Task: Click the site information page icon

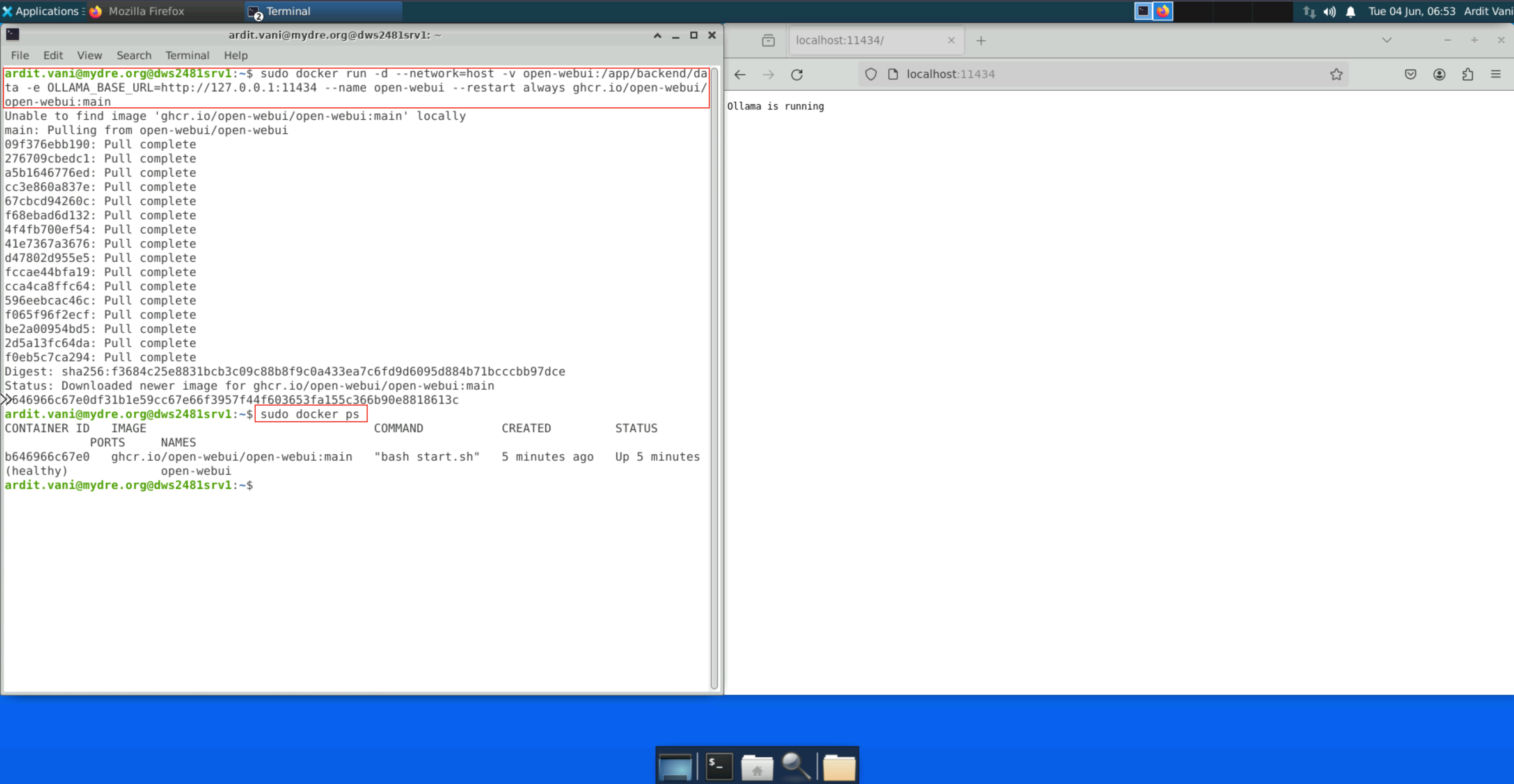Action: click(x=893, y=74)
